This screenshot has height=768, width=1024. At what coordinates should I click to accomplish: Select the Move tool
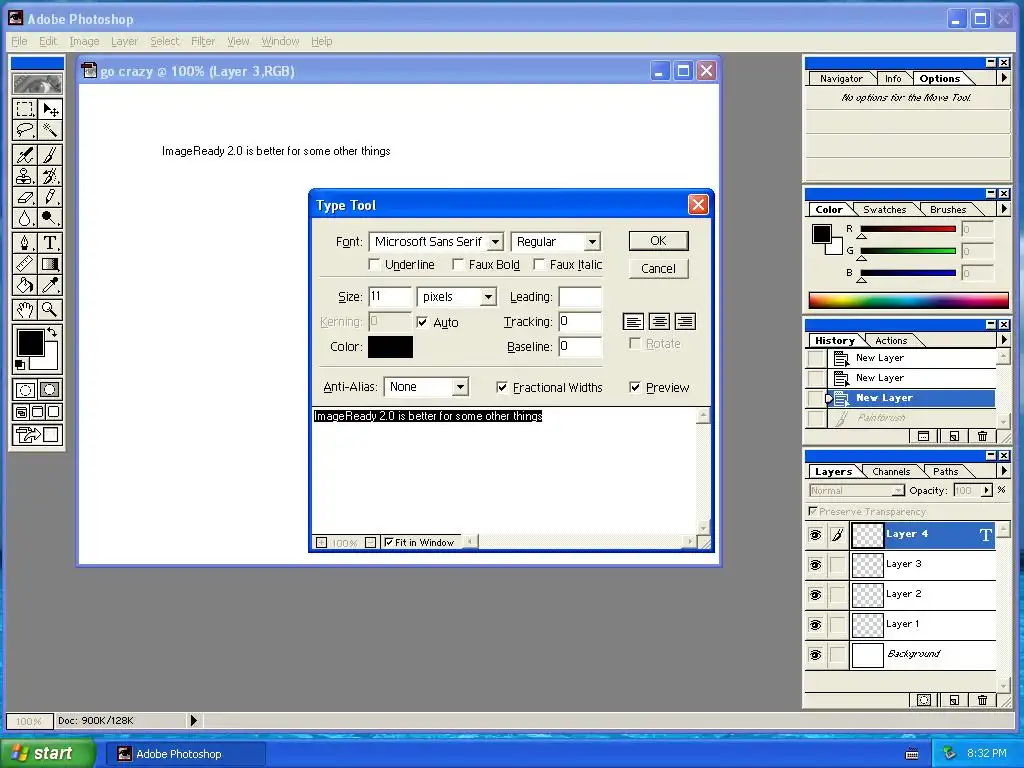click(x=50, y=108)
